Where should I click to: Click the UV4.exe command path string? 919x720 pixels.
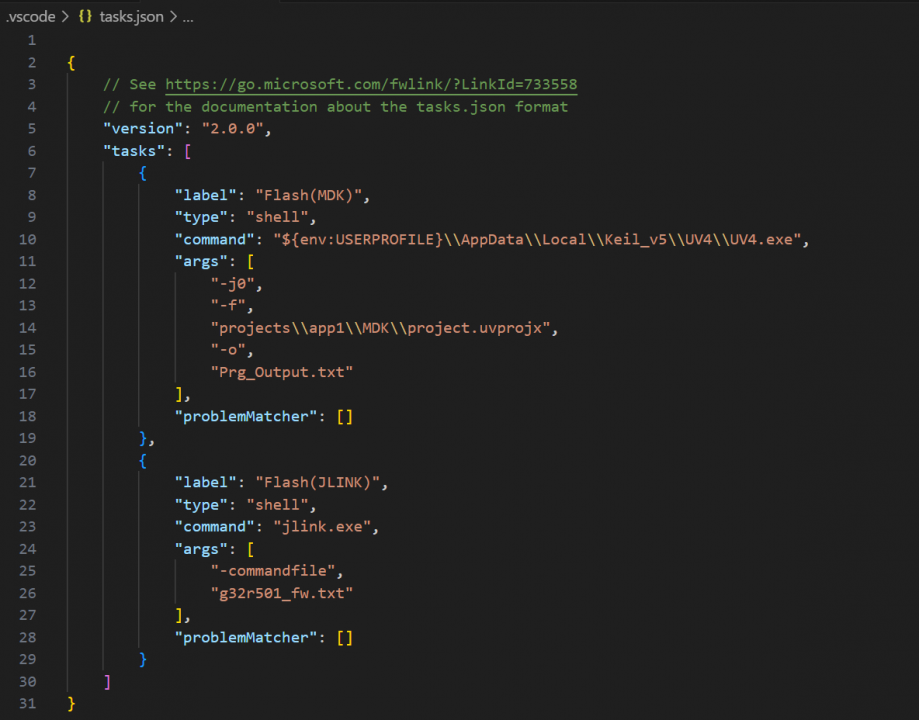pos(539,239)
